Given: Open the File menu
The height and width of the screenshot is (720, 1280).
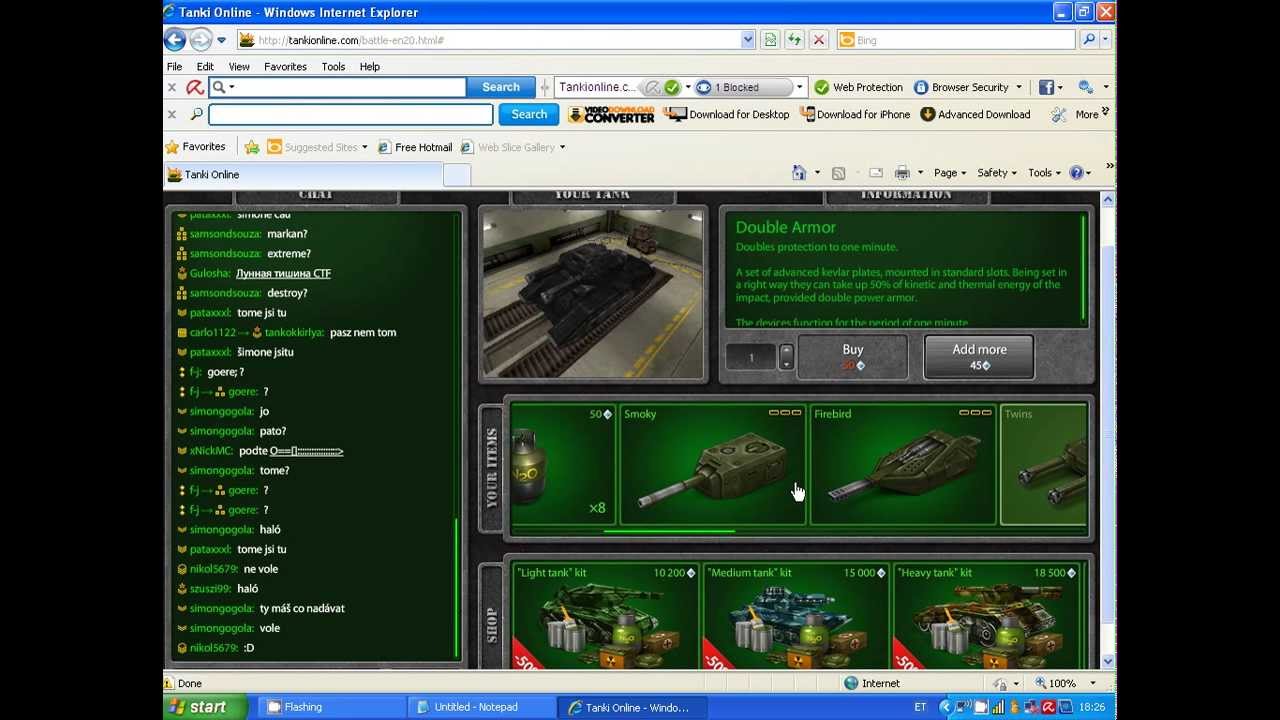Looking at the screenshot, I should coord(175,67).
